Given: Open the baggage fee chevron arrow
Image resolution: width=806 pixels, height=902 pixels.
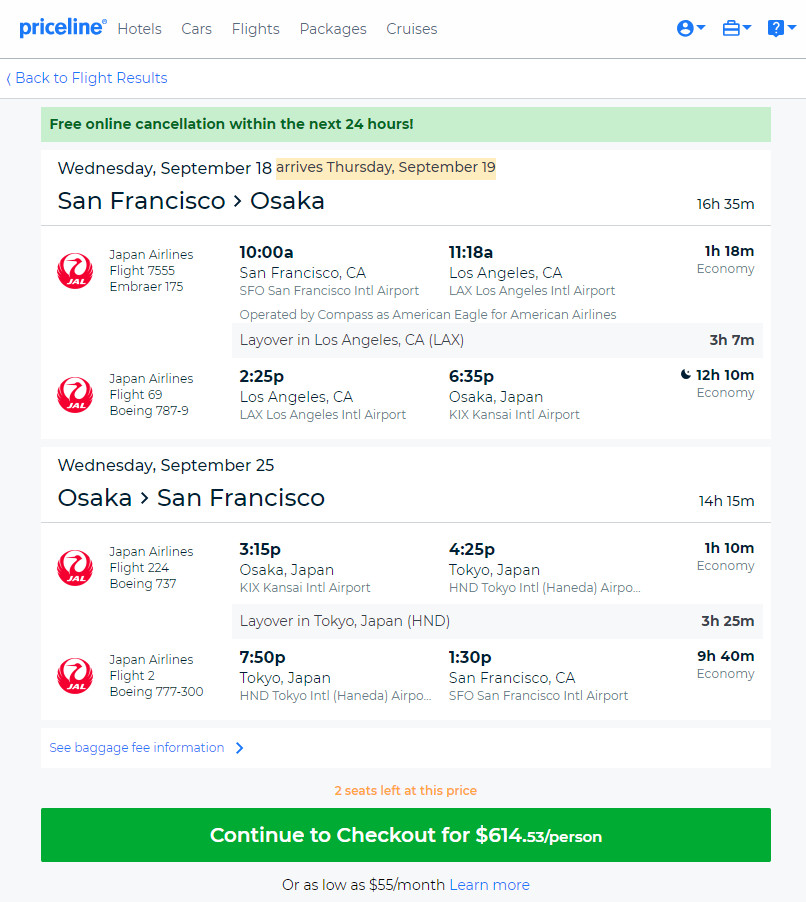Looking at the screenshot, I should pyautogui.click(x=240, y=748).
